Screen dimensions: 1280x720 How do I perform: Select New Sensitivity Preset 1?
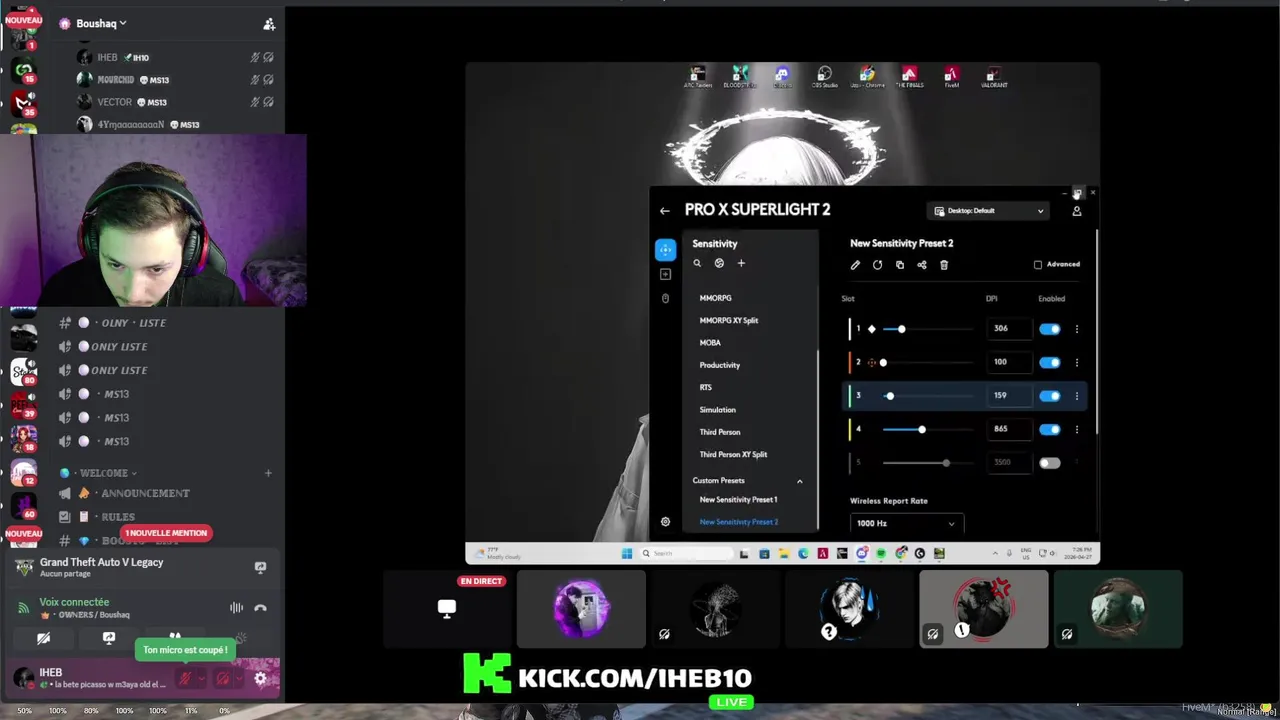(738, 500)
